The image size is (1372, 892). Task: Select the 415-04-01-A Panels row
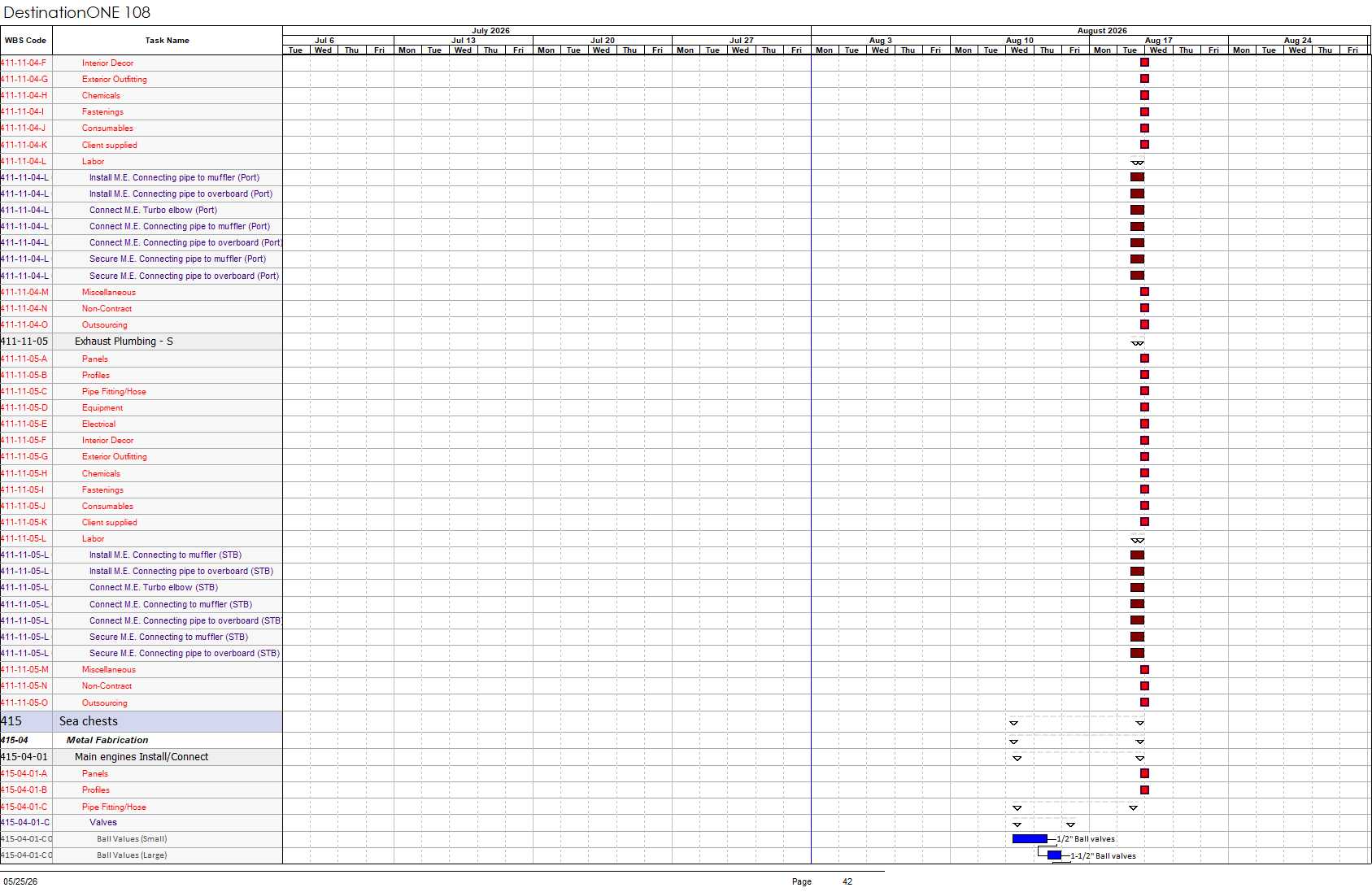[142, 773]
